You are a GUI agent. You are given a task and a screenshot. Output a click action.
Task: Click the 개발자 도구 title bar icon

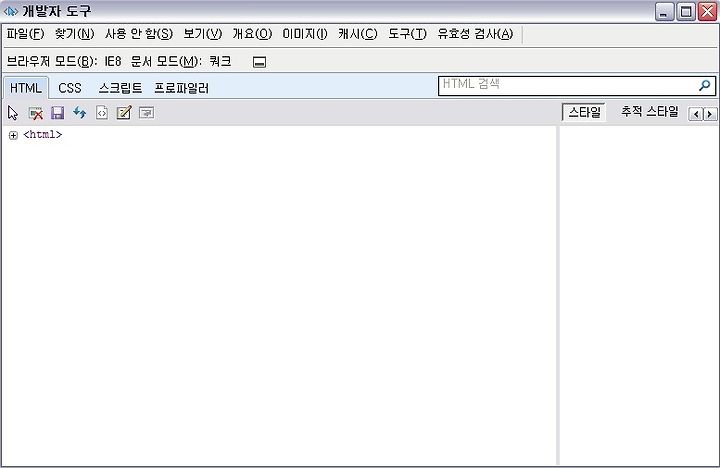pyautogui.click(x=11, y=11)
